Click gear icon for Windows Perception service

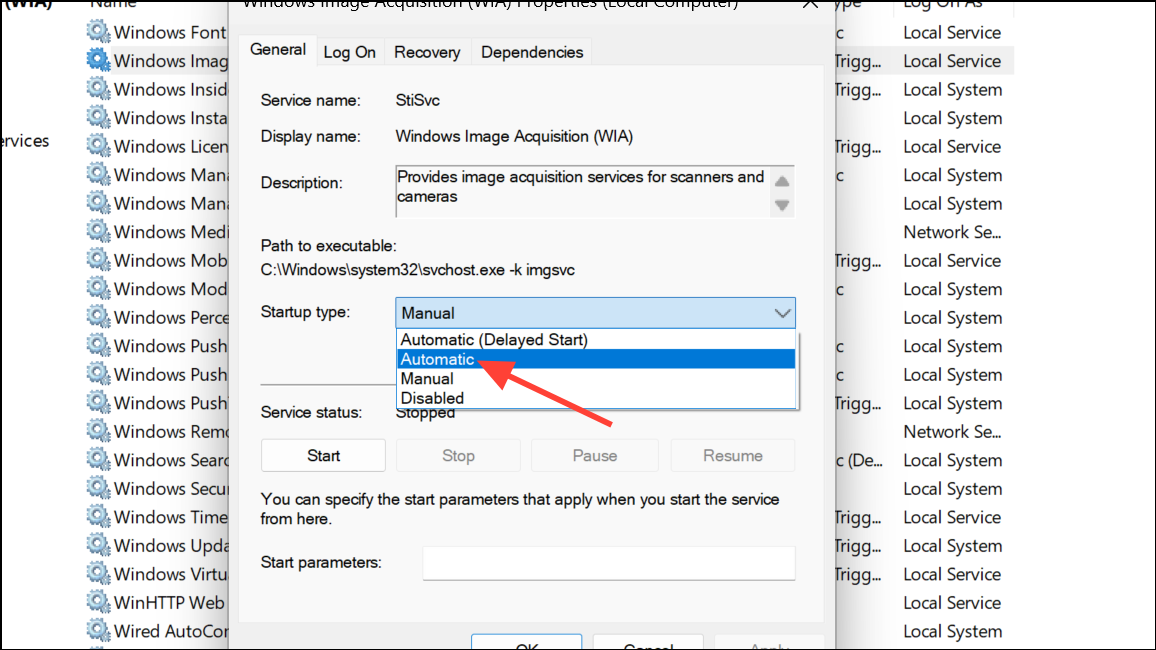point(98,316)
